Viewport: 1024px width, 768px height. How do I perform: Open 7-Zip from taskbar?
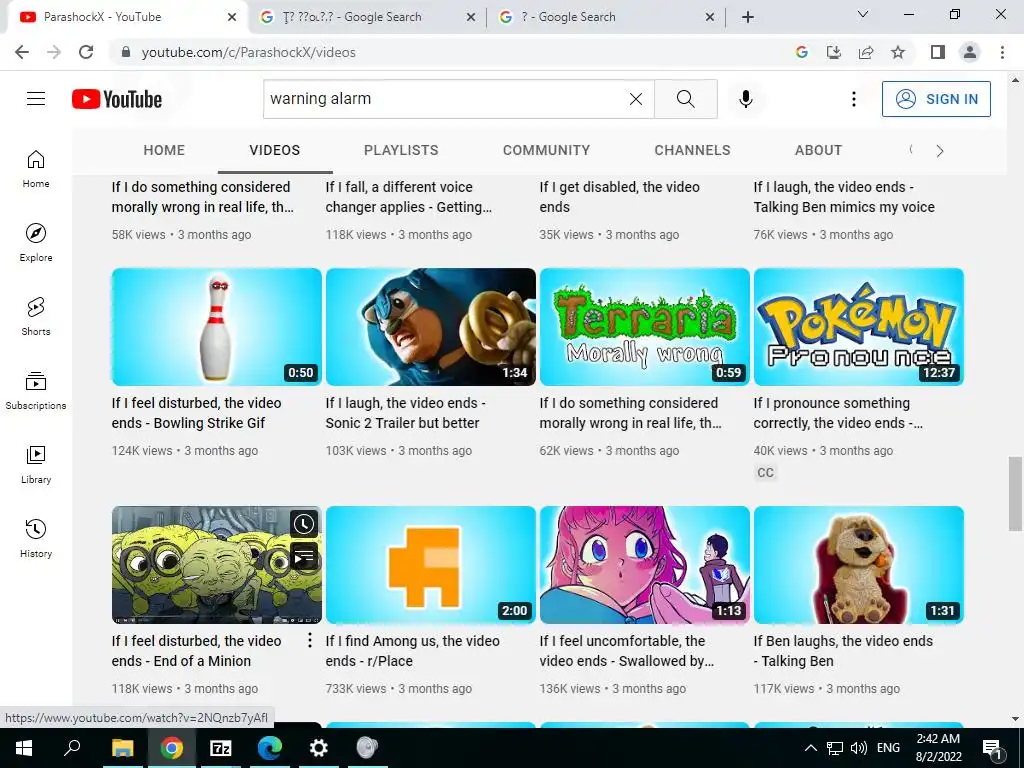point(220,748)
